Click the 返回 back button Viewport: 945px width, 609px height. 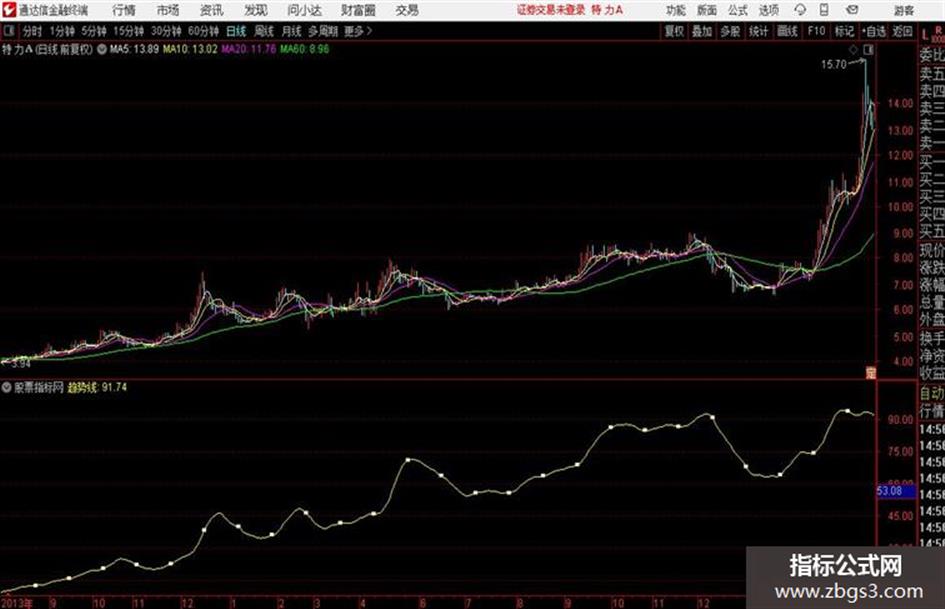(902, 31)
